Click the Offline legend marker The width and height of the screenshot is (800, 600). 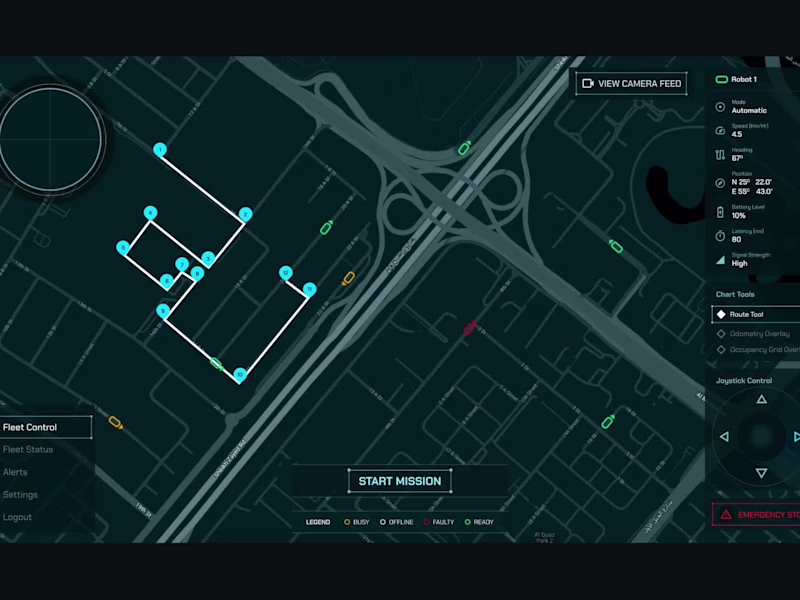click(383, 522)
